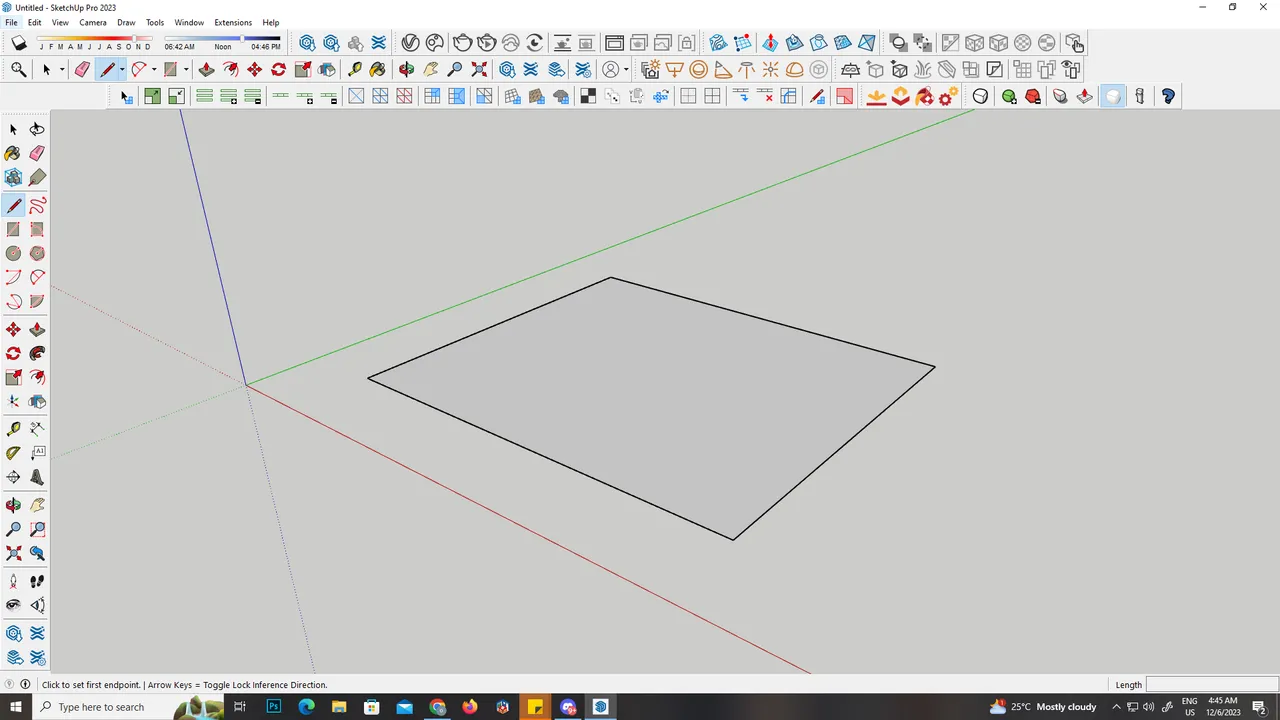Screen dimensions: 1280x720
Task: Select the Scale tool in top toolbar
Action: 302,69
